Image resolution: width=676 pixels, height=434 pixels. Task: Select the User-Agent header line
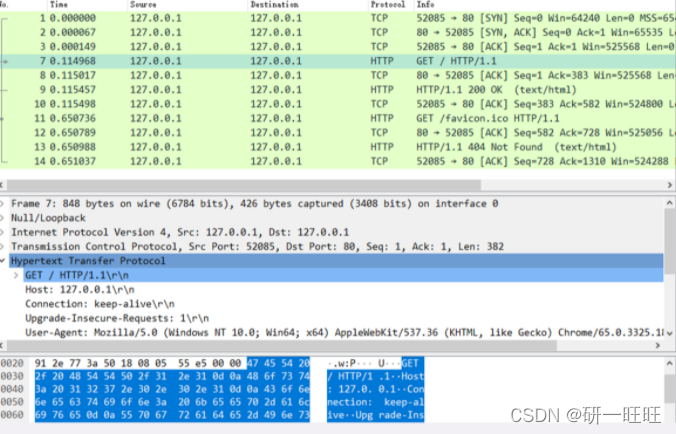[344, 333]
